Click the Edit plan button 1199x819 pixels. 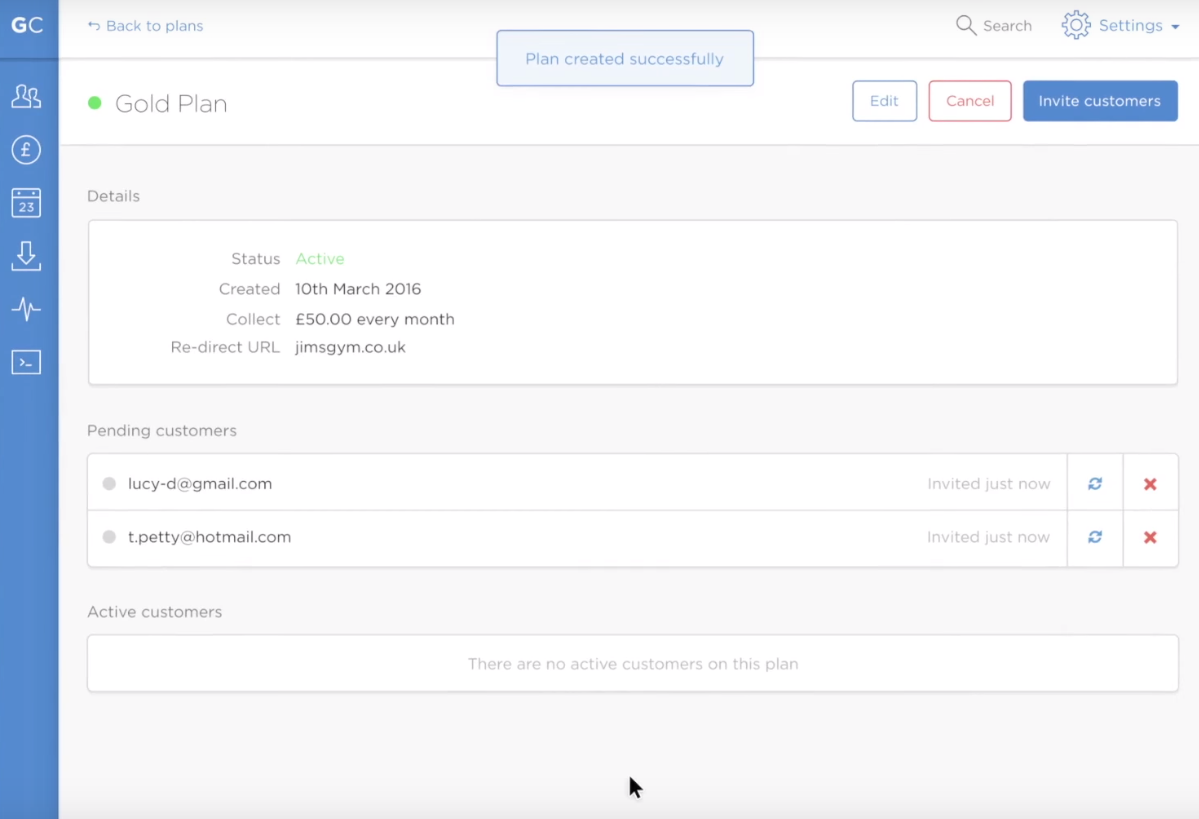(x=885, y=101)
